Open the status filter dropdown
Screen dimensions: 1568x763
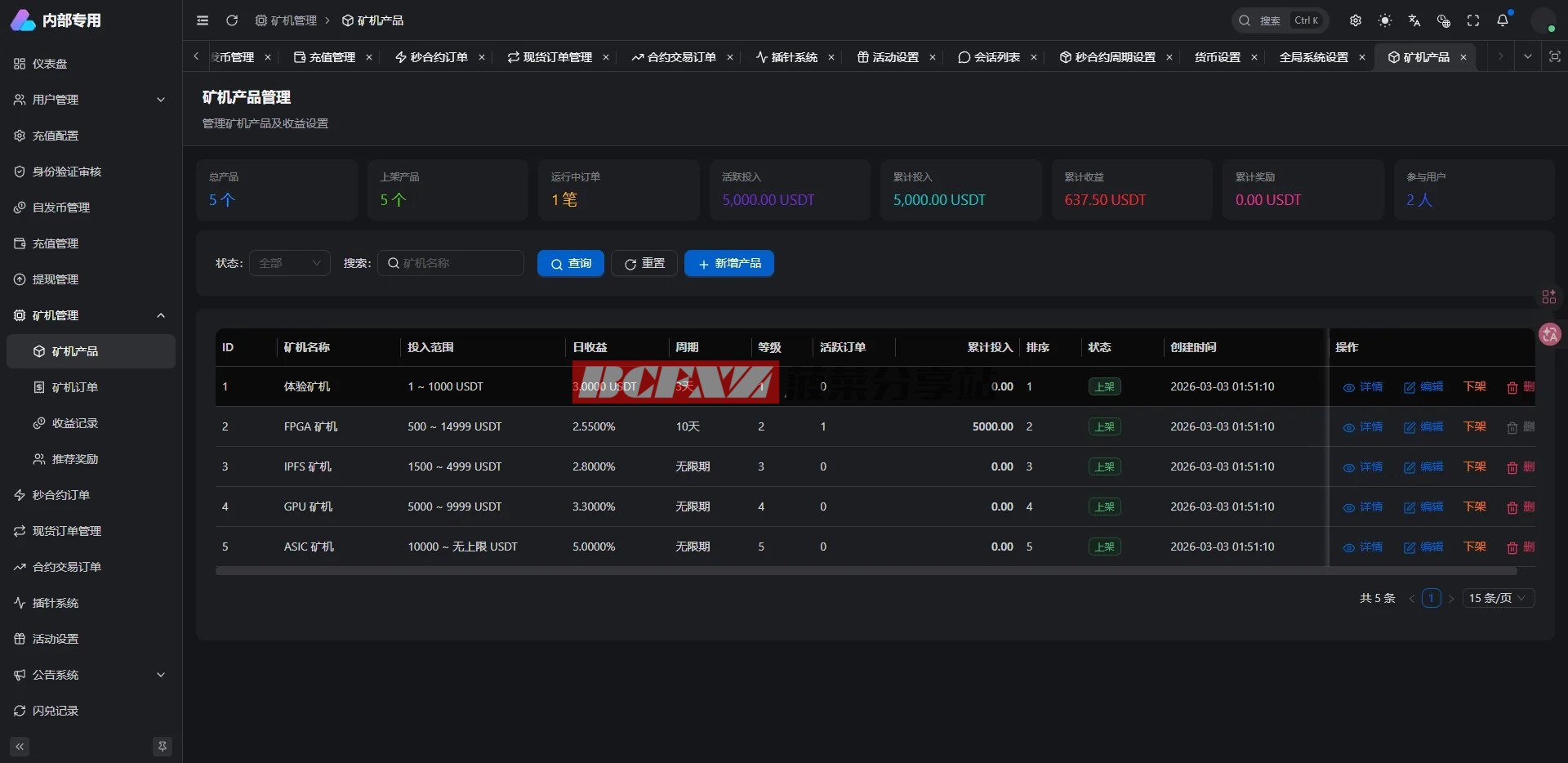290,263
